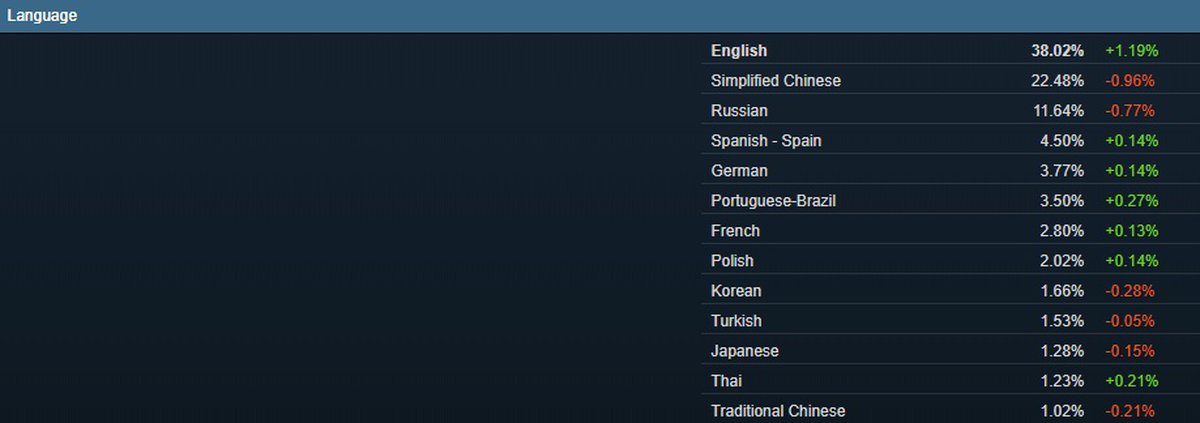Click the Turkish row label
Screen dimensions: 1200x423
[736, 321]
